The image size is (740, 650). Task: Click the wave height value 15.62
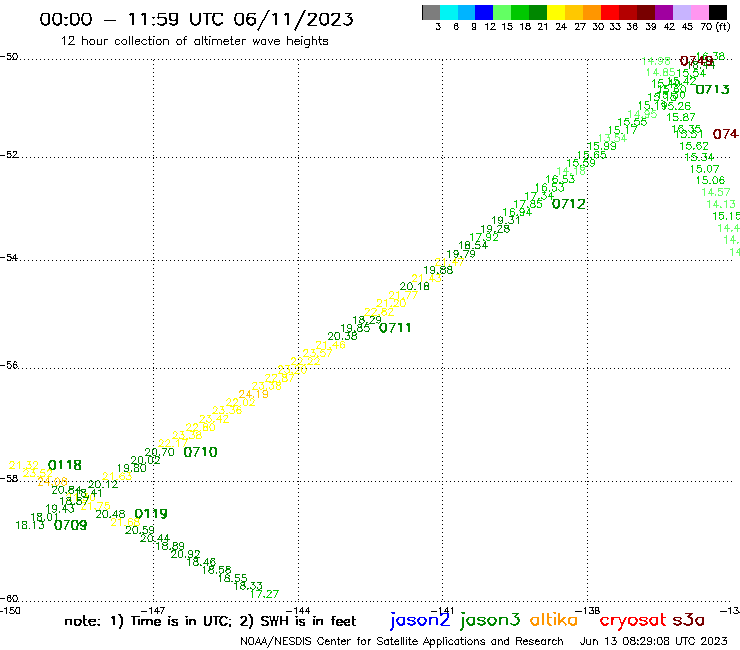[694, 146]
